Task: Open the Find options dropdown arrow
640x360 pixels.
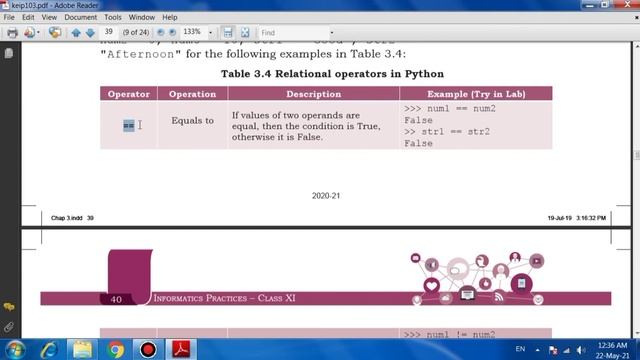Action: (x=331, y=33)
